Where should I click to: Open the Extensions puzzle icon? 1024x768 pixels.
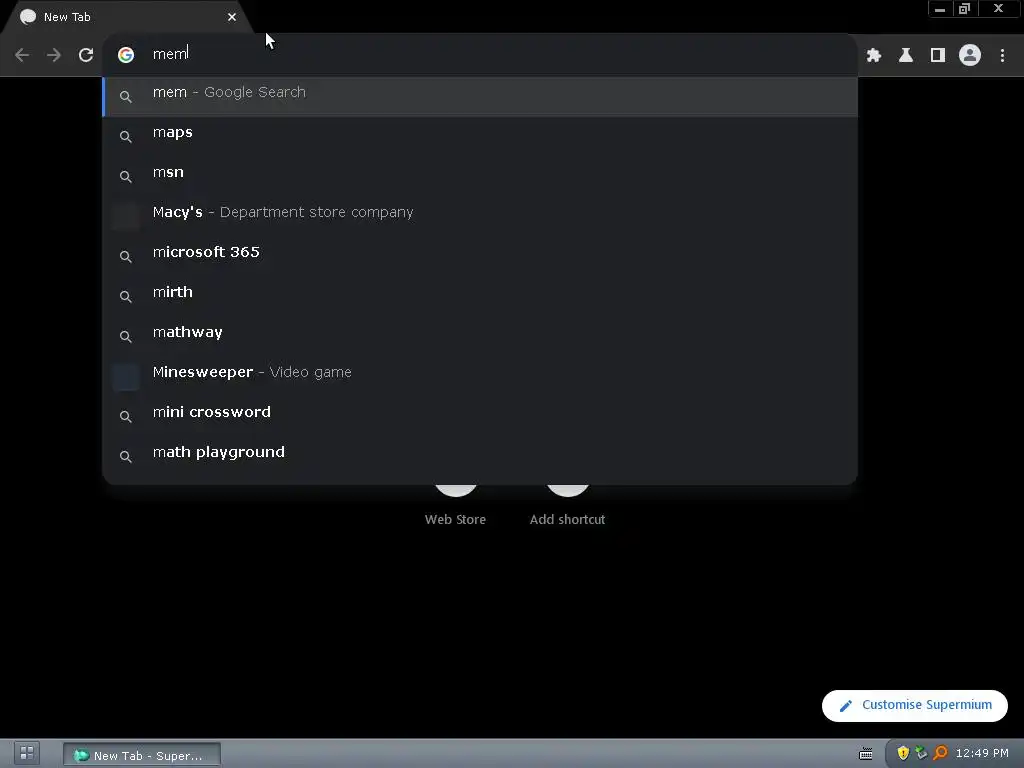(x=874, y=56)
